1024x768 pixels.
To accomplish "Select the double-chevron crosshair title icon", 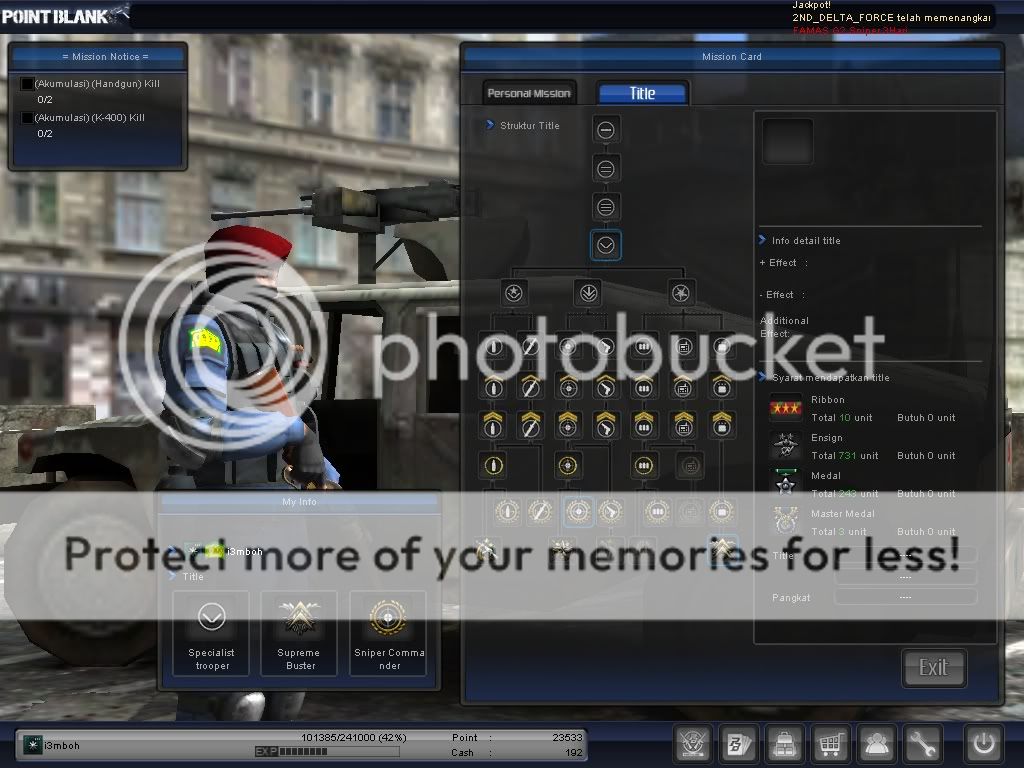I will click(x=568, y=424).
